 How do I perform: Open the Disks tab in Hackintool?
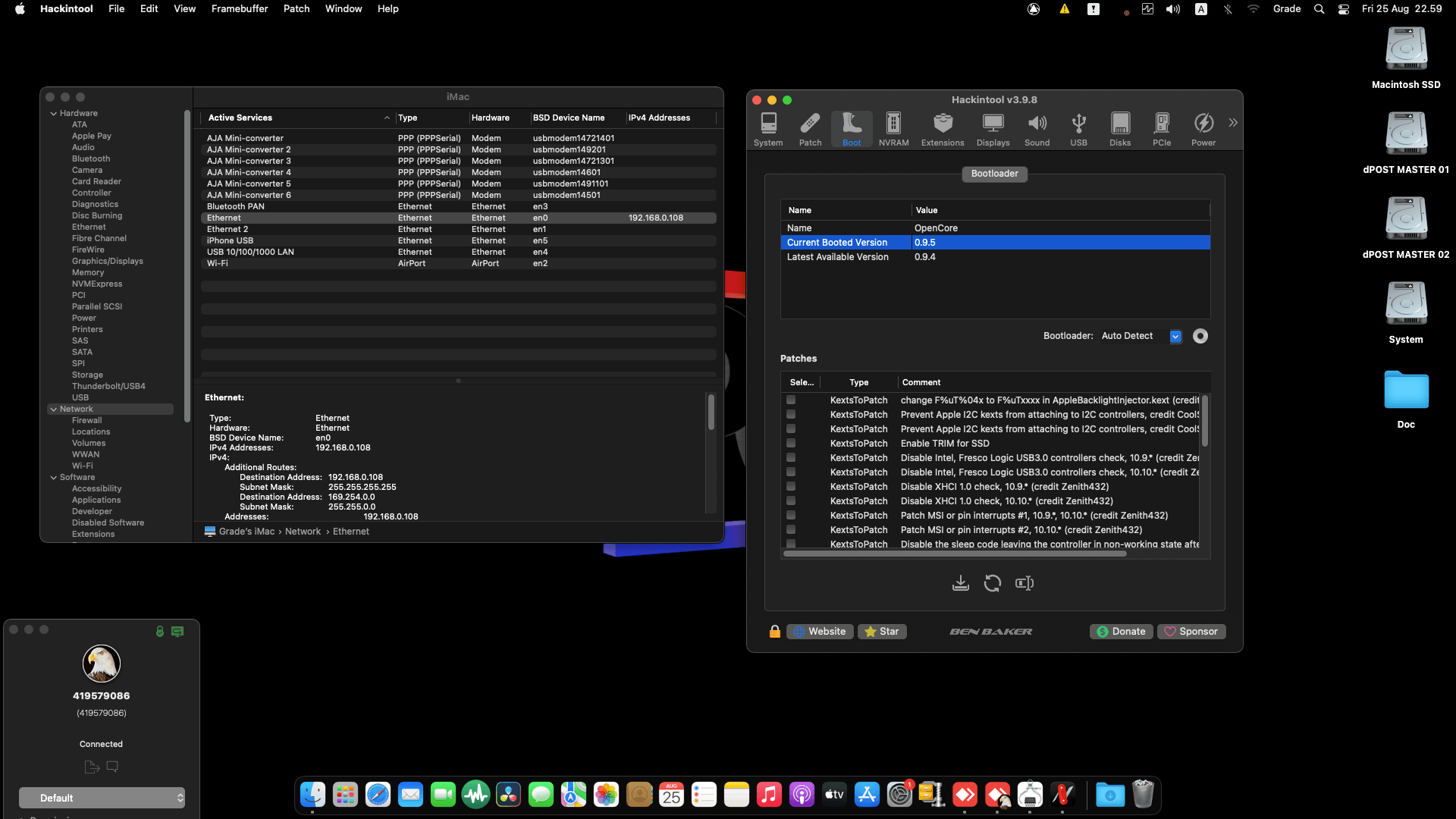(x=1120, y=129)
